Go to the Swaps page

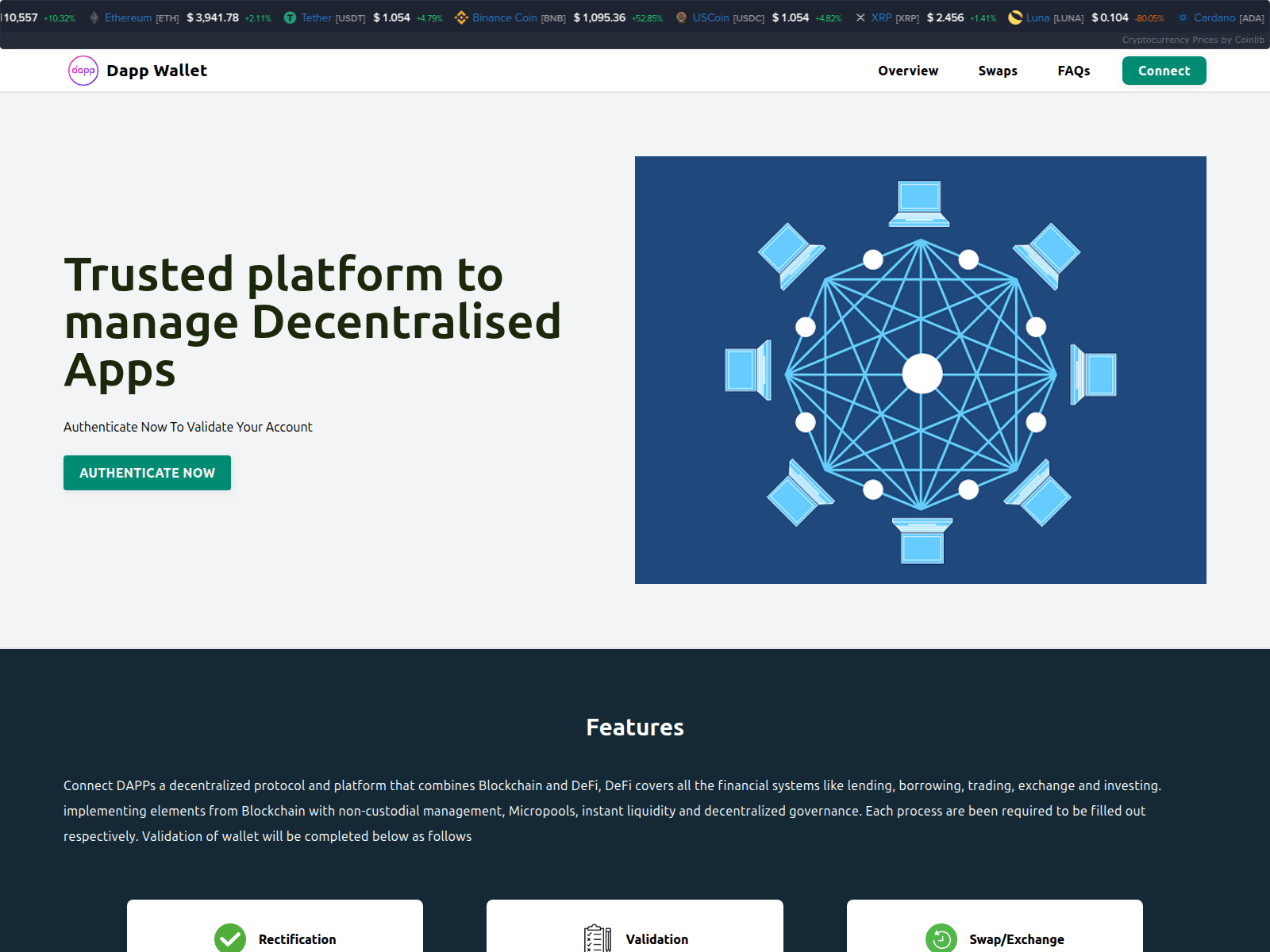click(997, 71)
